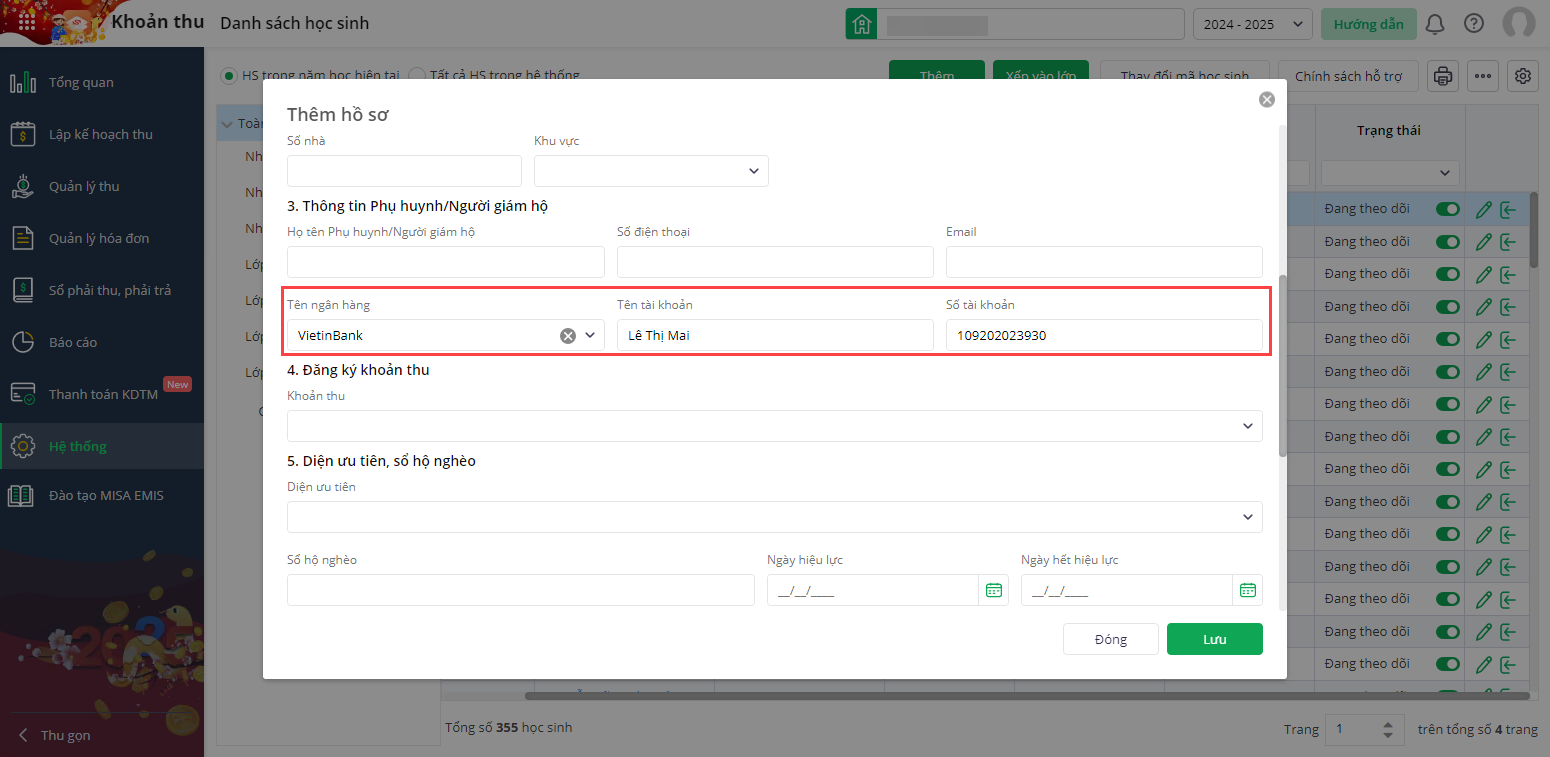This screenshot has height=757, width=1550.
Task: Click the help question mark icon
Action: click(1473, 24)
